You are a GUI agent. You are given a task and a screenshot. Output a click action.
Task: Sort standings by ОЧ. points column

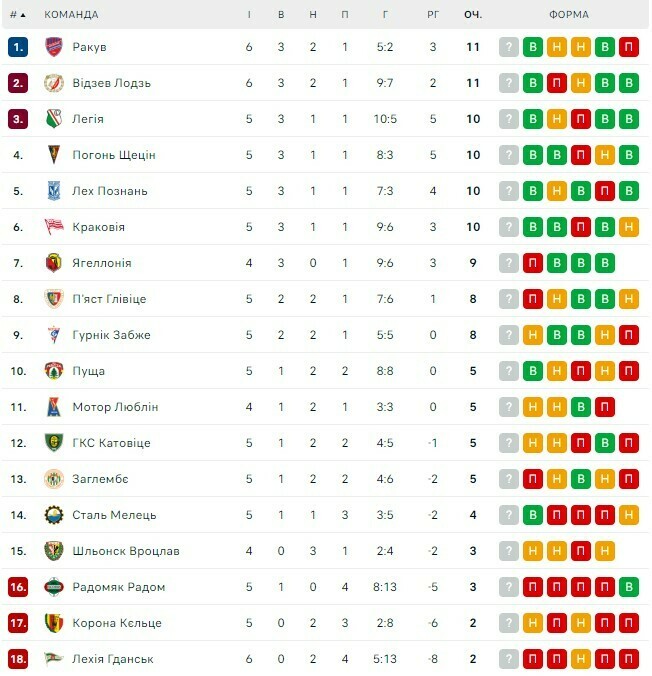[x=473, y=15]
